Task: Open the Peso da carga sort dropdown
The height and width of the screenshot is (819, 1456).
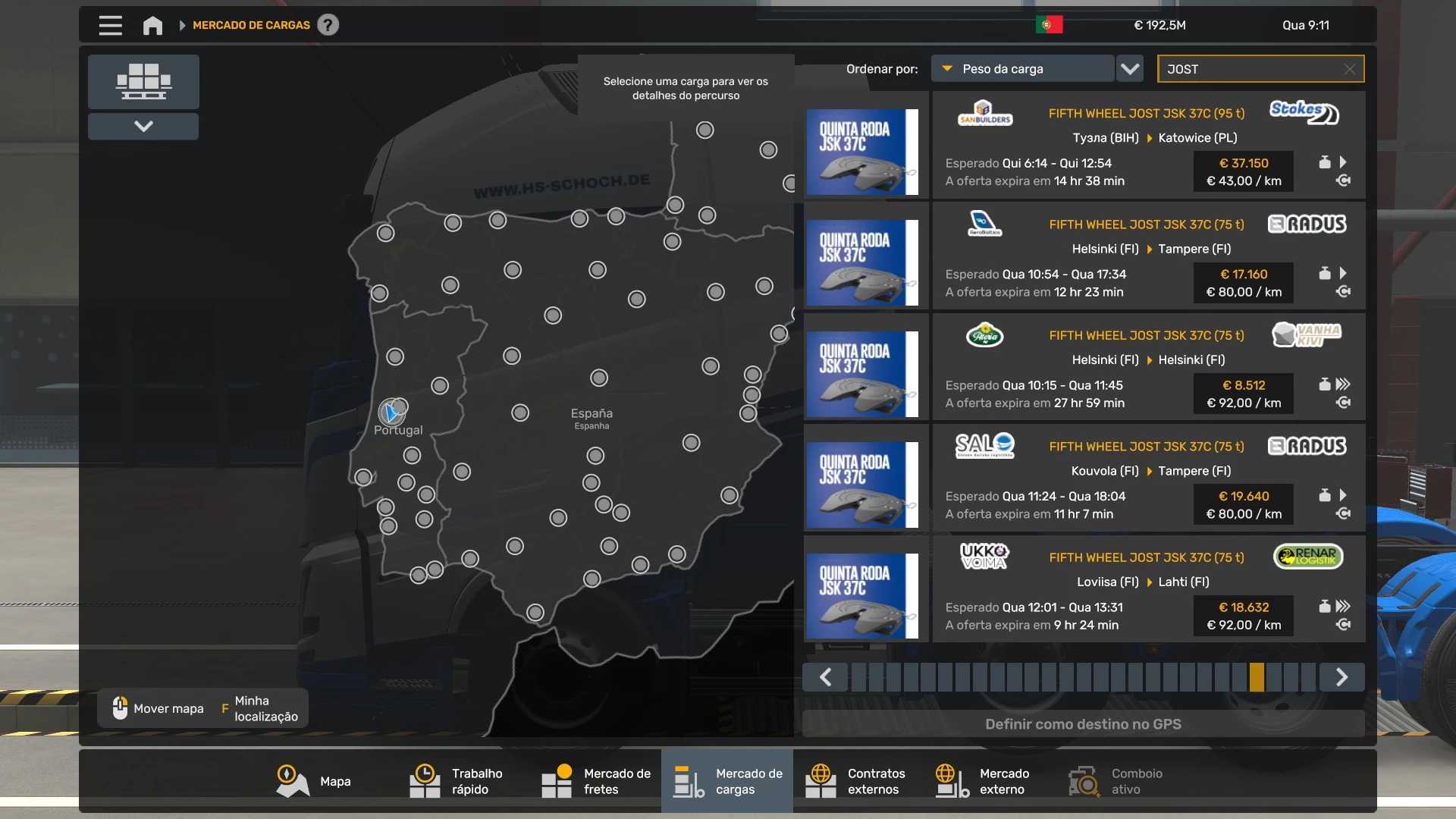Action: click(x=1022, y=69)
